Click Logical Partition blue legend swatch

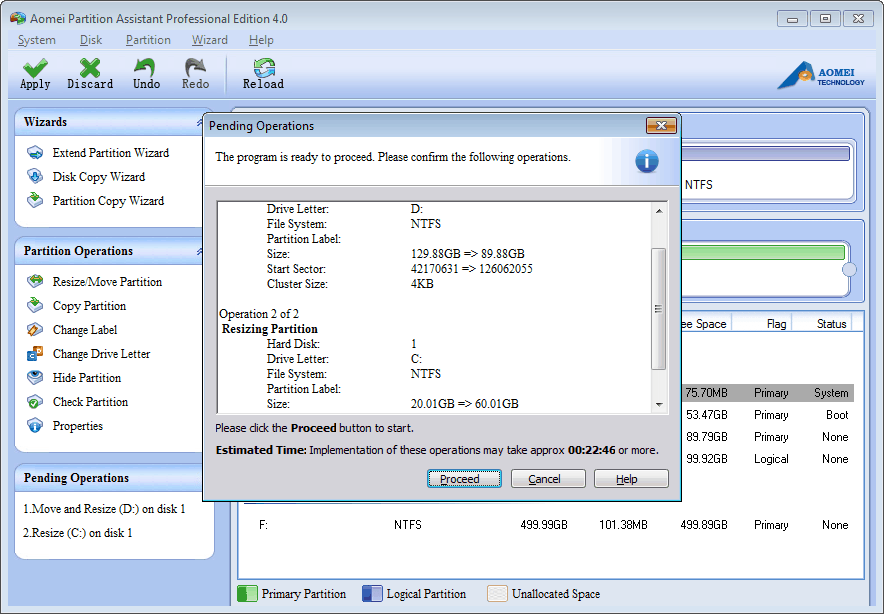(x=372, y=594)
